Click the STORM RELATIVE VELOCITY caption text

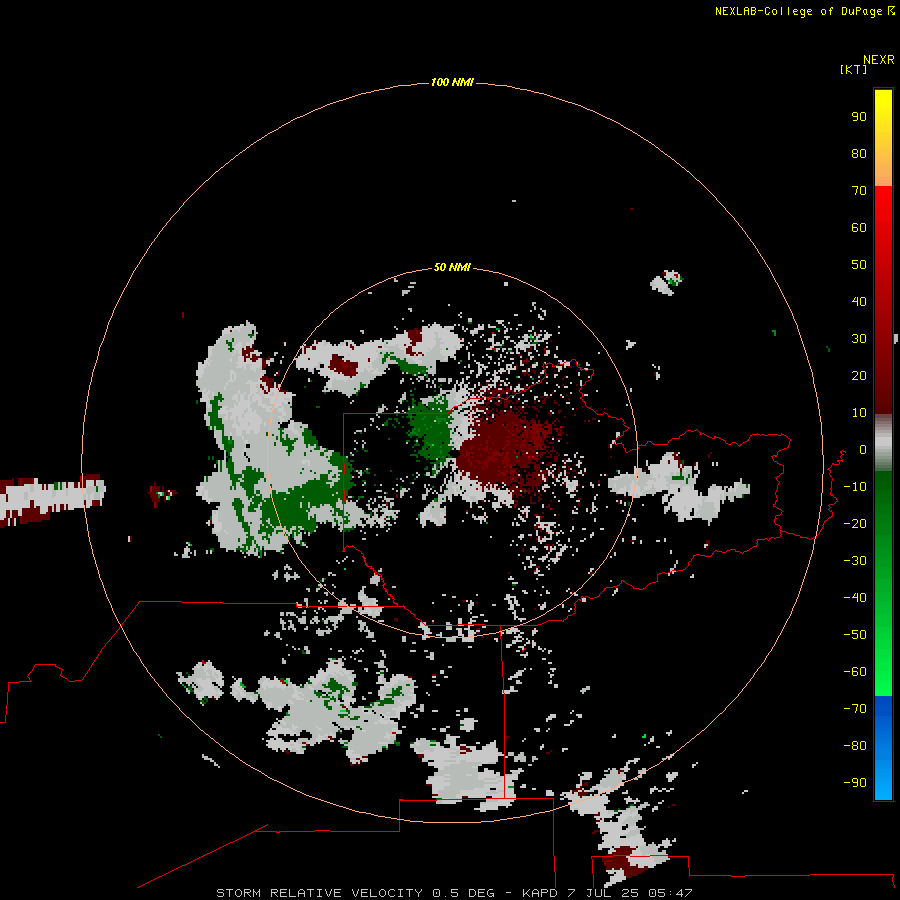coord(321,893)
